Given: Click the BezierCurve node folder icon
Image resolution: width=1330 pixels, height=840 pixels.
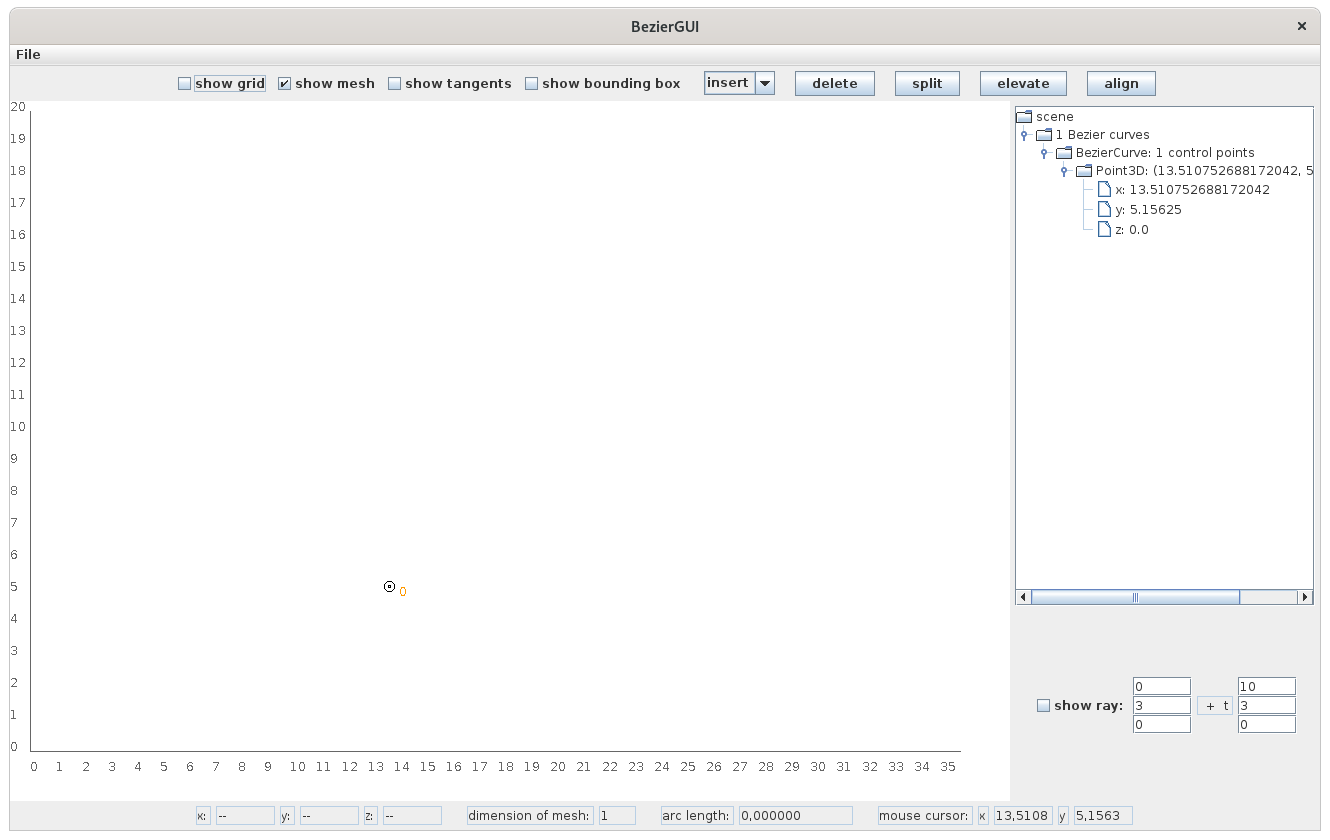Looking at the screenshot, I should click(1063, 153).
